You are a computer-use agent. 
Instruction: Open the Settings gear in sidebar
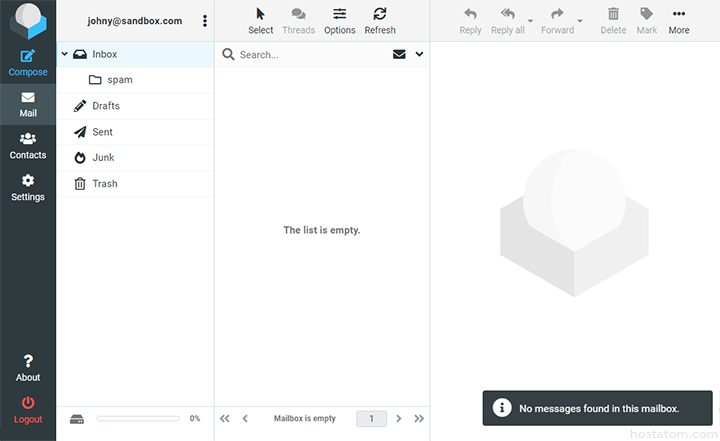[28, 181]
